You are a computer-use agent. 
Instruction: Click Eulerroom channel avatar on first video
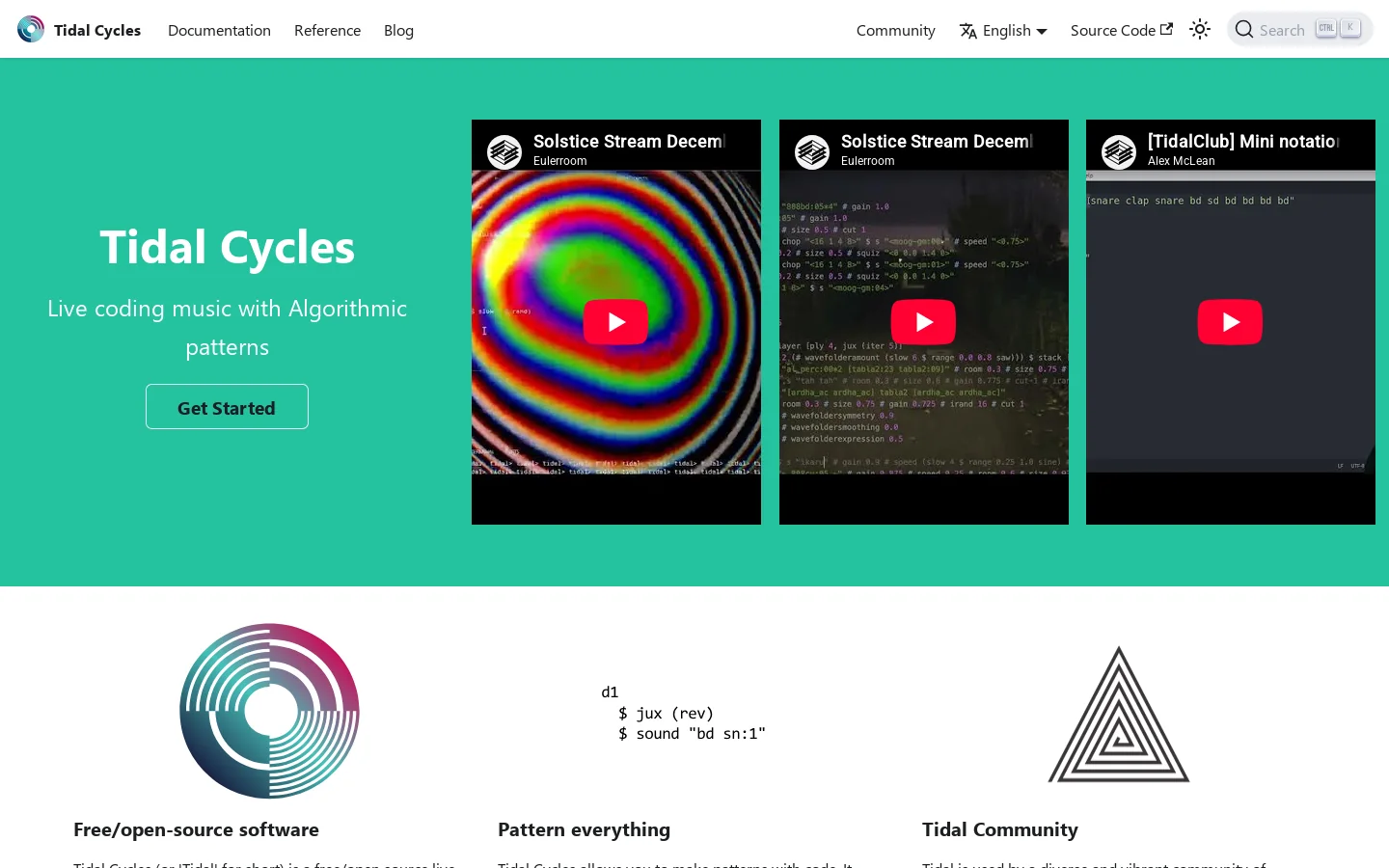click(504, 152)
